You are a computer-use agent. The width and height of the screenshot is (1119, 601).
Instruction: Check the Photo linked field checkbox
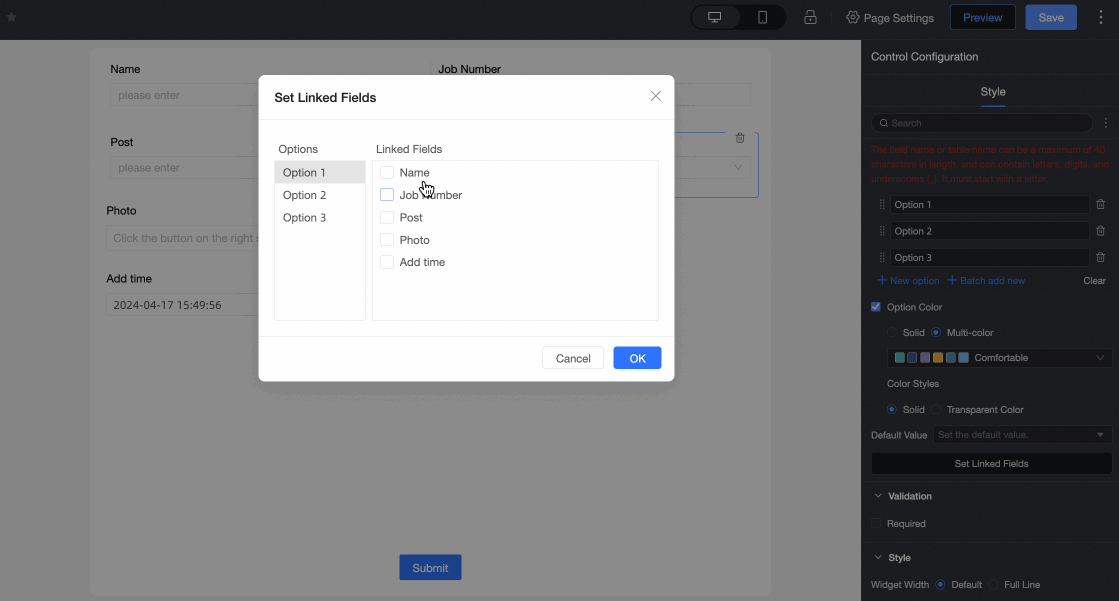point(387,240)
